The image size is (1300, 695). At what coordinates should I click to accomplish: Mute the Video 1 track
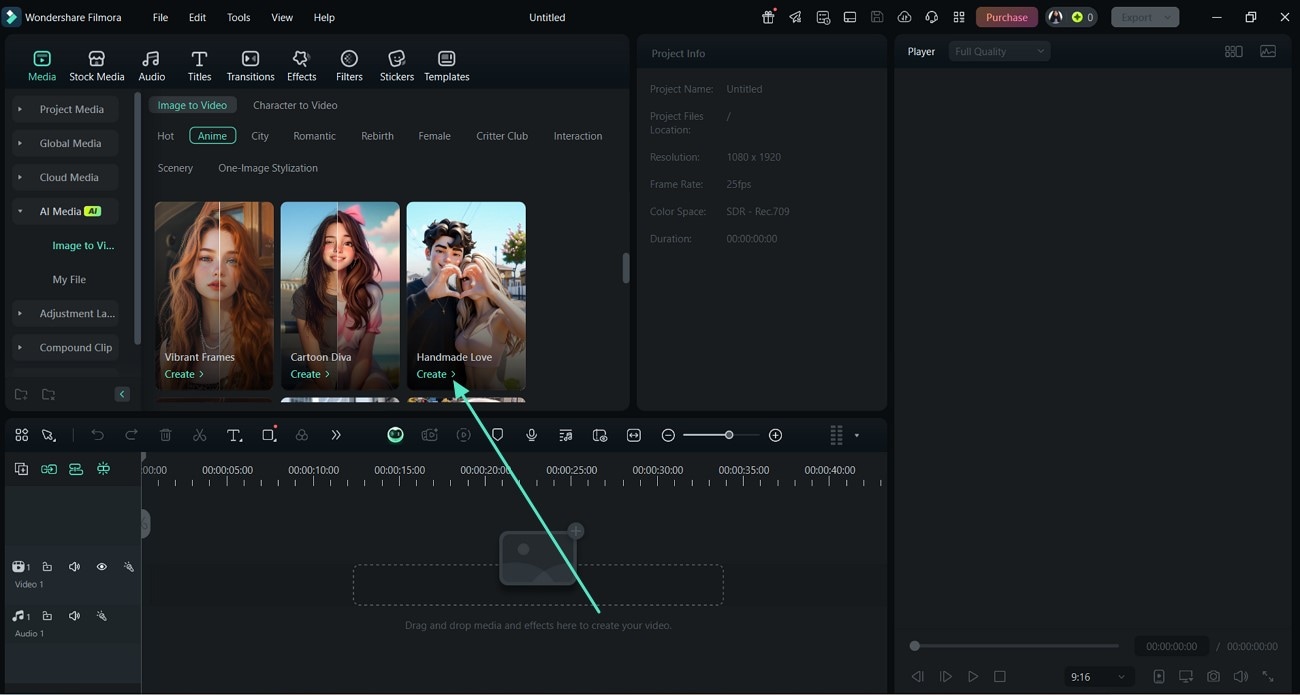74,567
